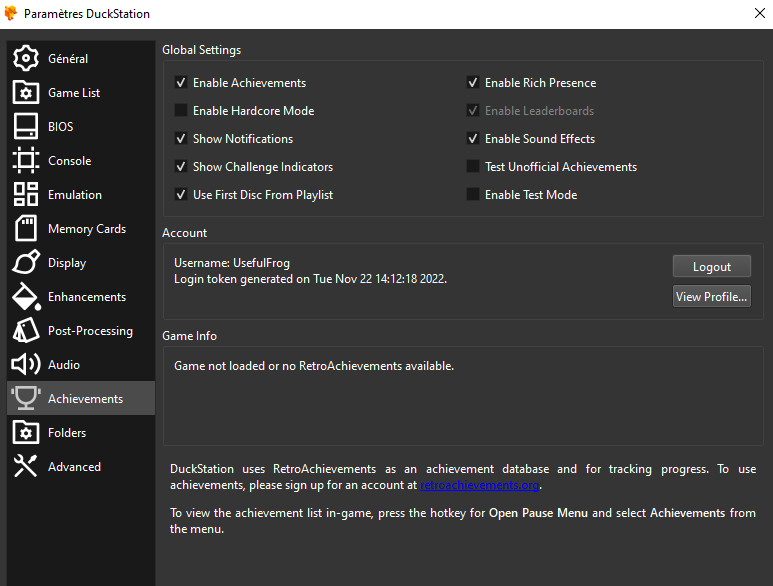The width and height of the screenshot is (773, 586).
Task: Click the Game not loaded message
Action: point(314,366)
